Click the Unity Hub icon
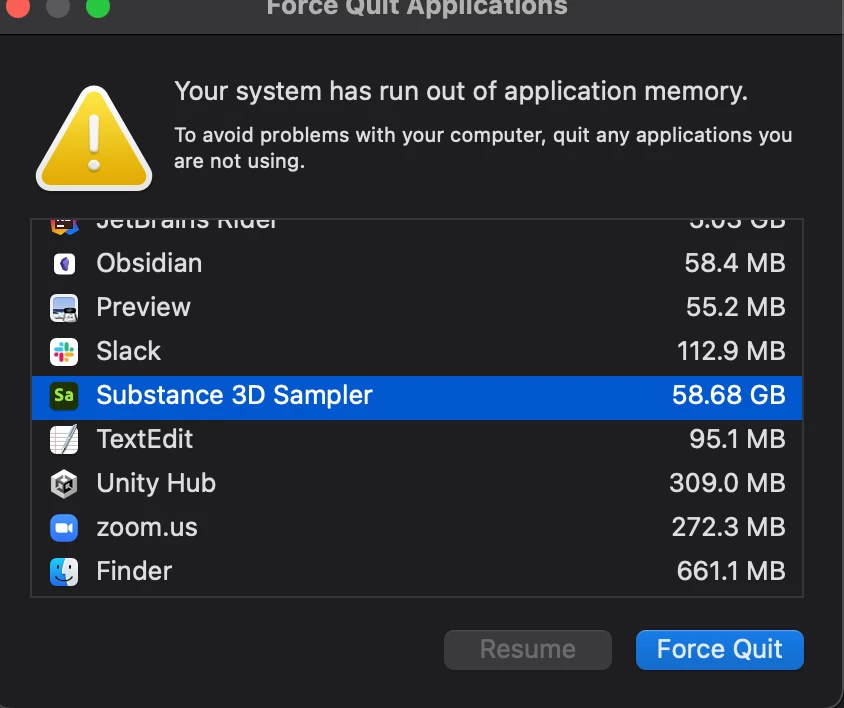The width and height of the screenshot is (844, 708). pos(64,484)
